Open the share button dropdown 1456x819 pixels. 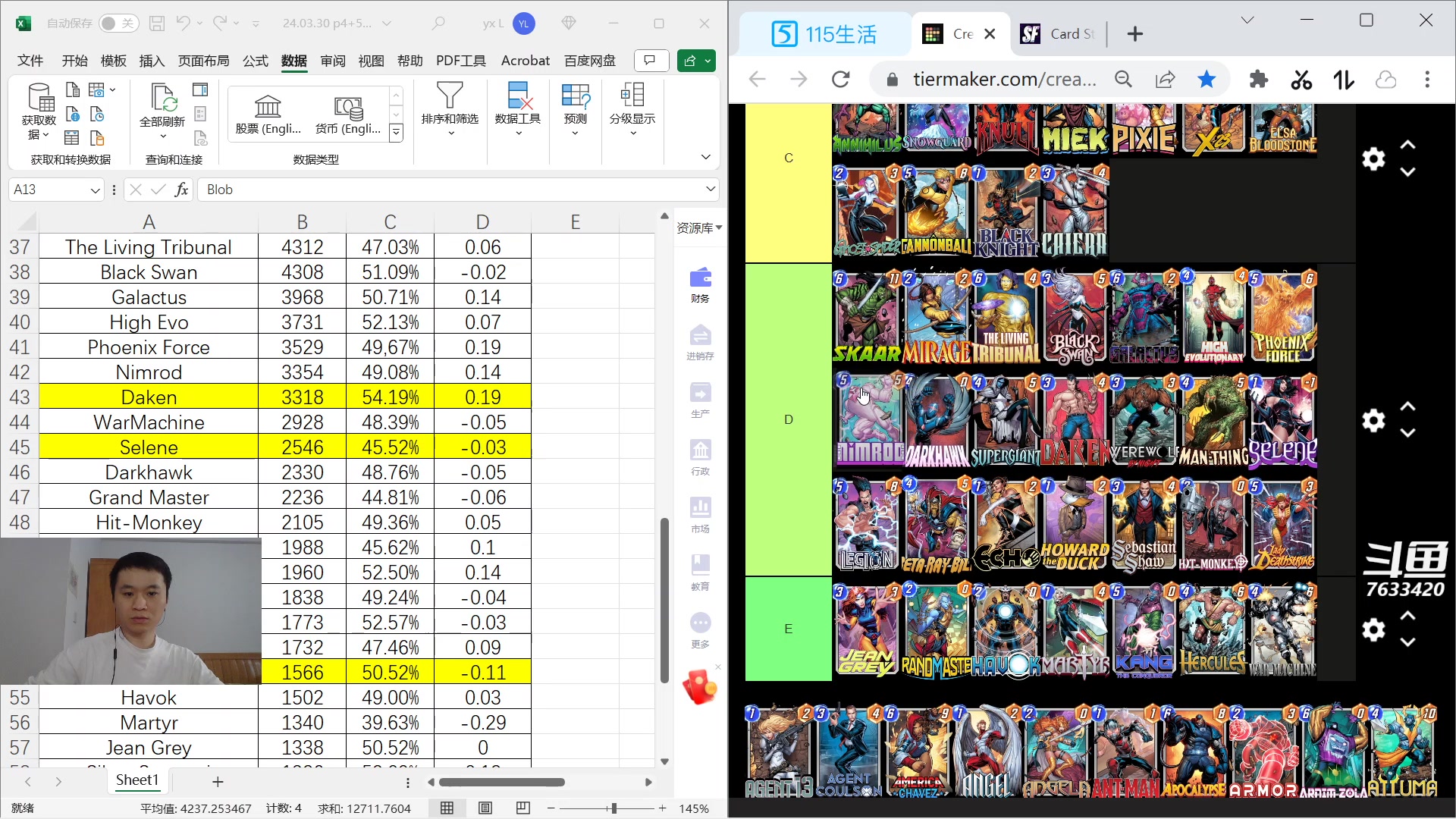[x=708, y=61]
